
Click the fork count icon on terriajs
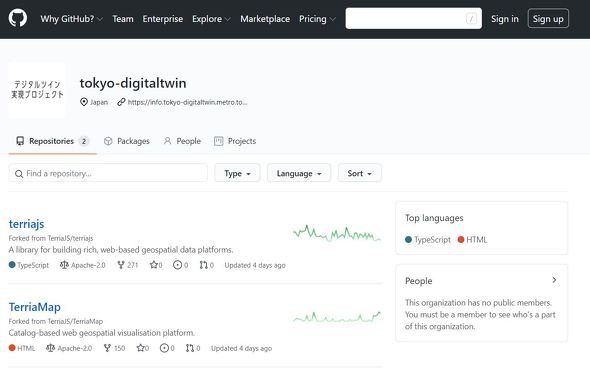121,265
